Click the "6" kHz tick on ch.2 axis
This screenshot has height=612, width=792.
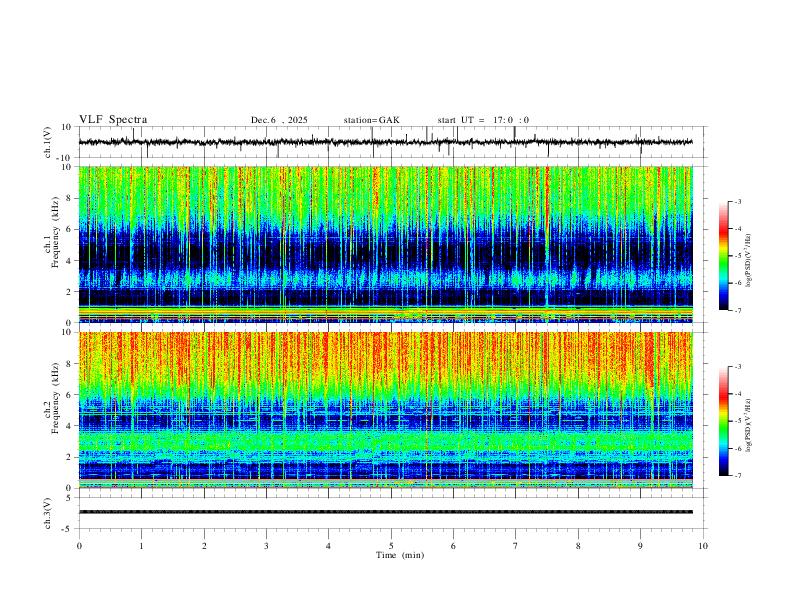[x=69, y=395]
